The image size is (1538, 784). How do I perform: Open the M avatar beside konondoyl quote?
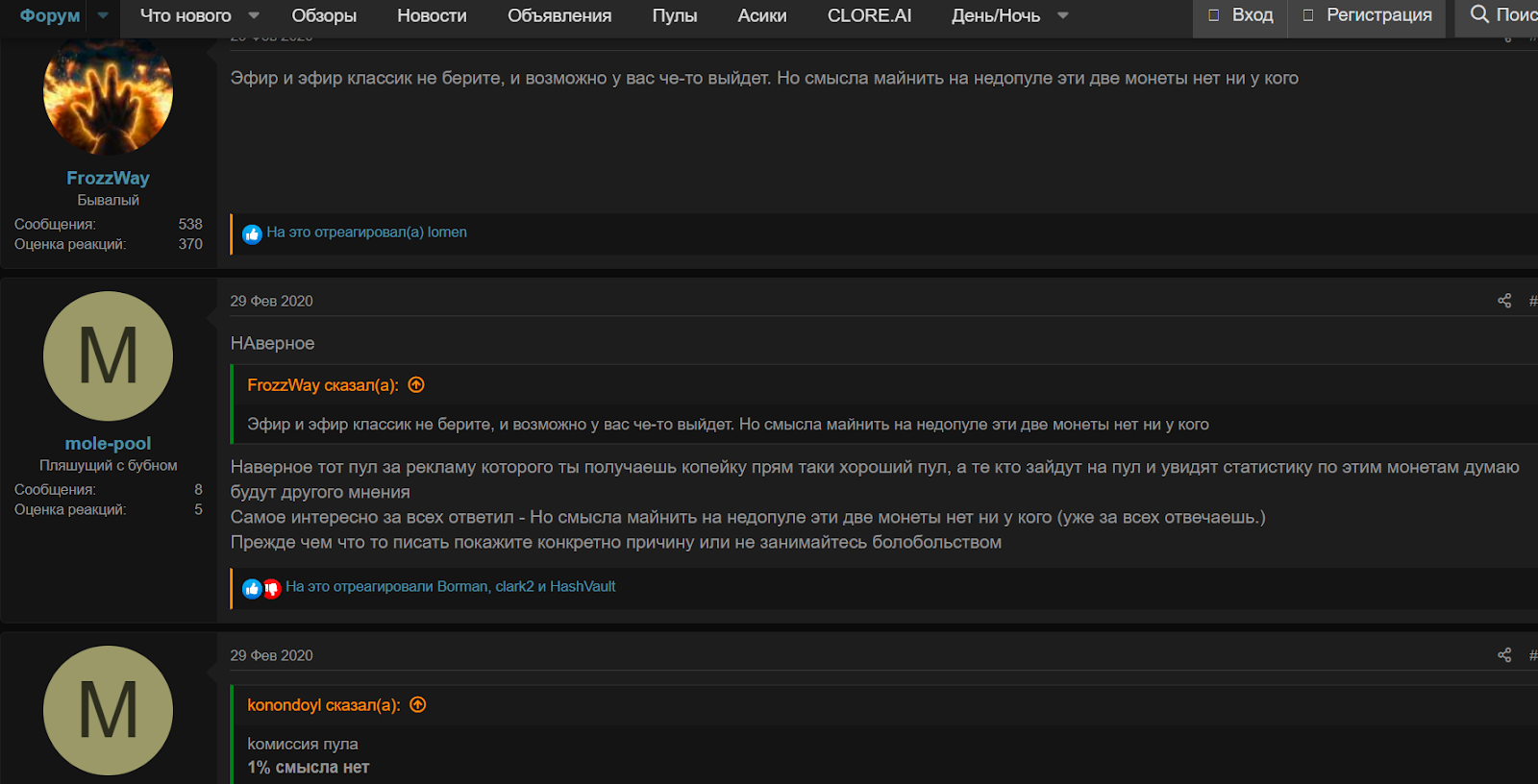pos(108,710)
